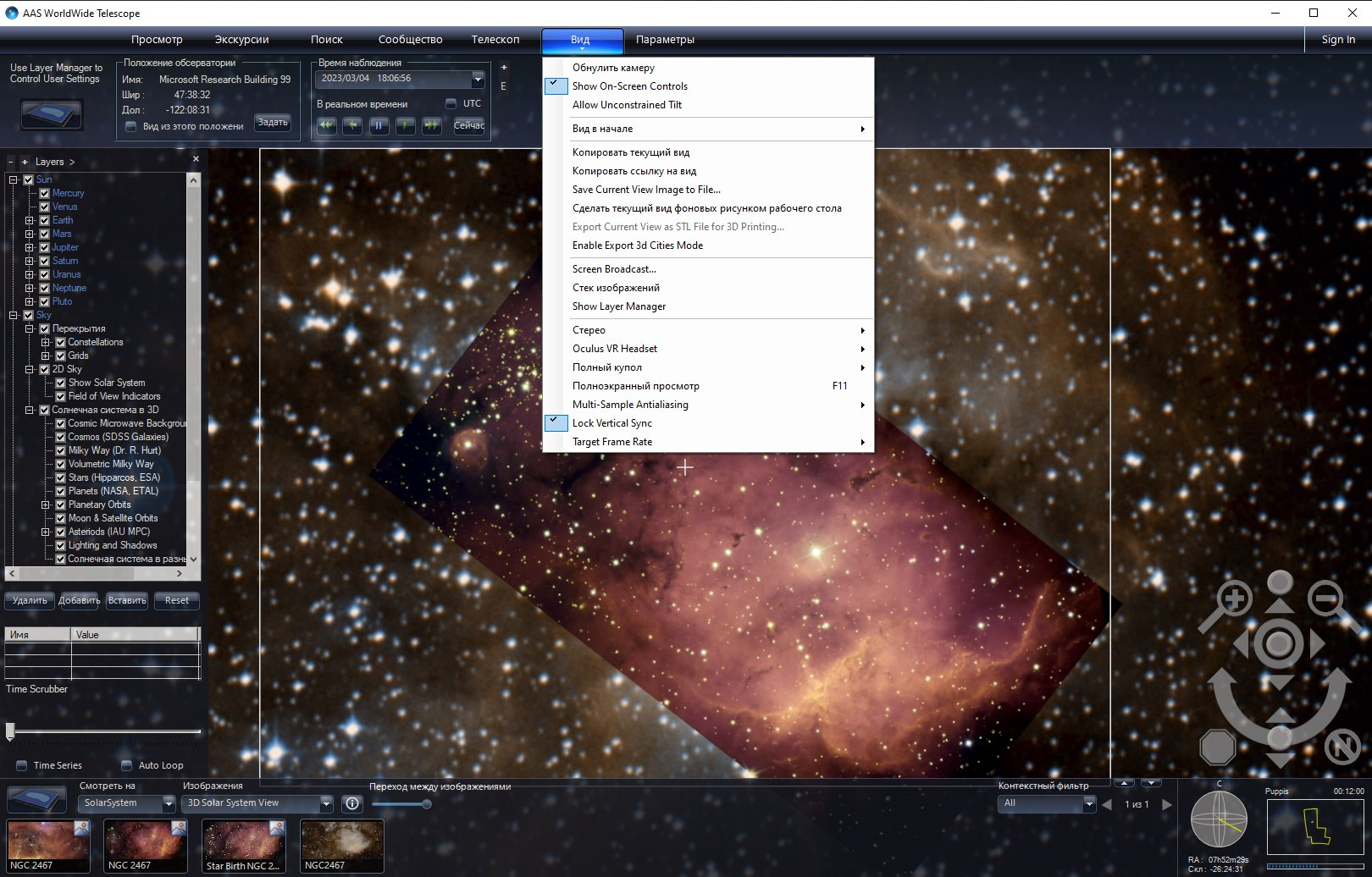
Task: Open the image info button near Изображения
Action: pos(352,803)
